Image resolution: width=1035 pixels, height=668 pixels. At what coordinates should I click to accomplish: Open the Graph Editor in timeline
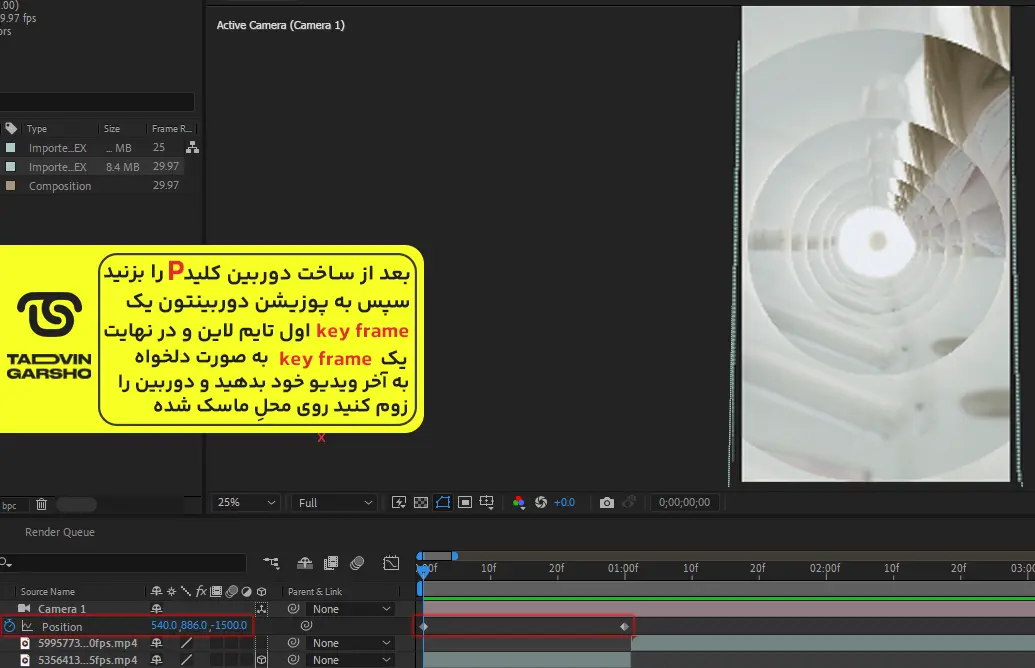(391, 563)
